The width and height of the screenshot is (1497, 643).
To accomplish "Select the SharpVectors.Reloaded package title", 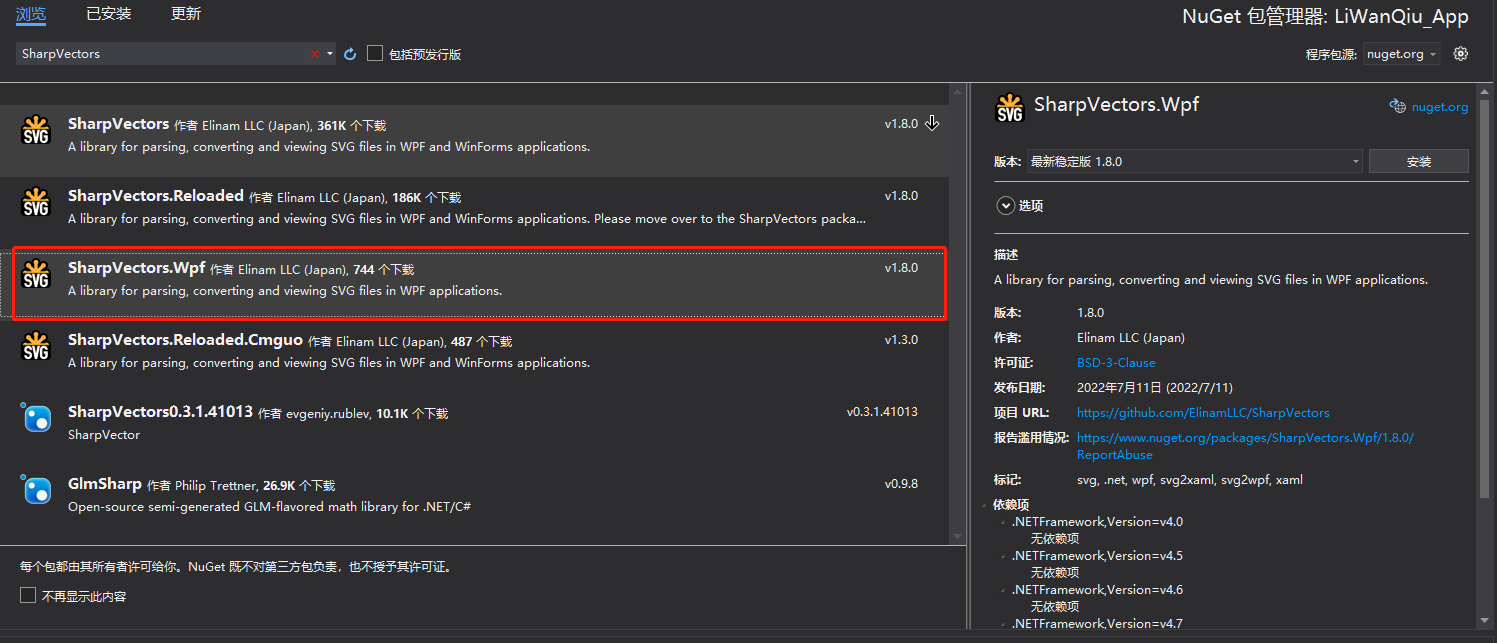I will click(156, 196).
